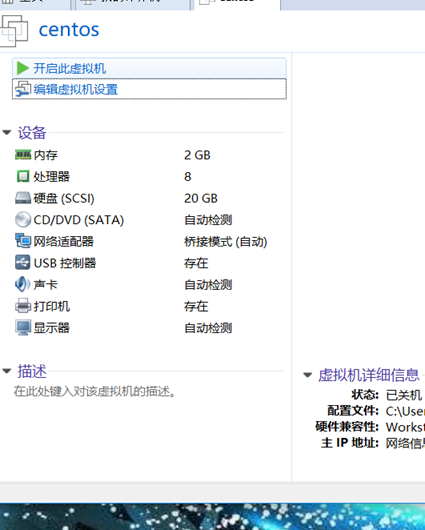Click the 虚拟机详细信息 heading
This screenshot has height=530, width=425.
369,375
